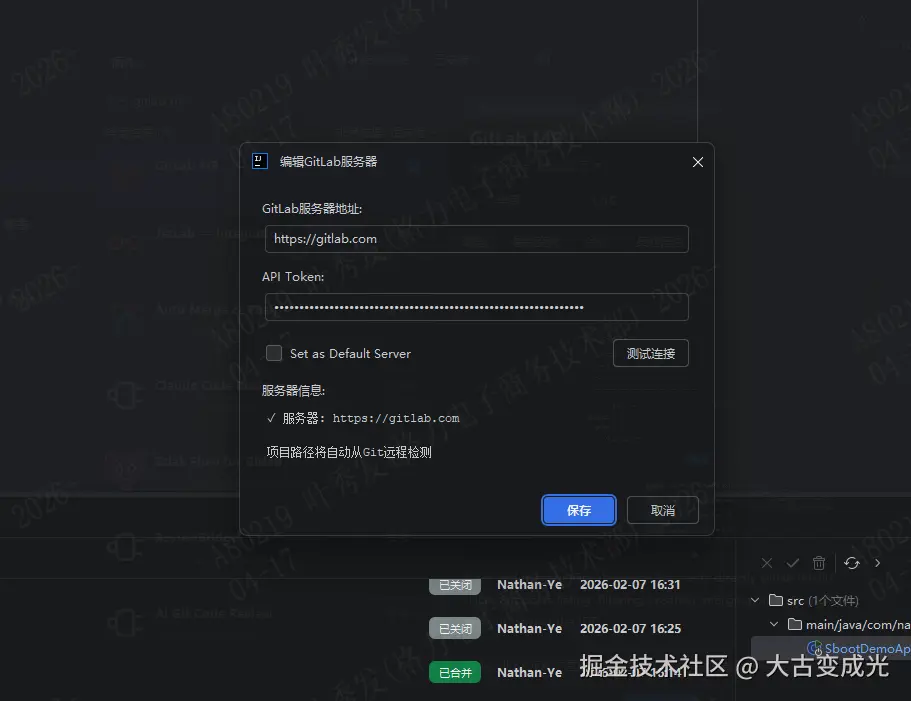The image size is (911, 701).
Task: Click the trash icon in bottom panel
Action: (x=819, y=563)
